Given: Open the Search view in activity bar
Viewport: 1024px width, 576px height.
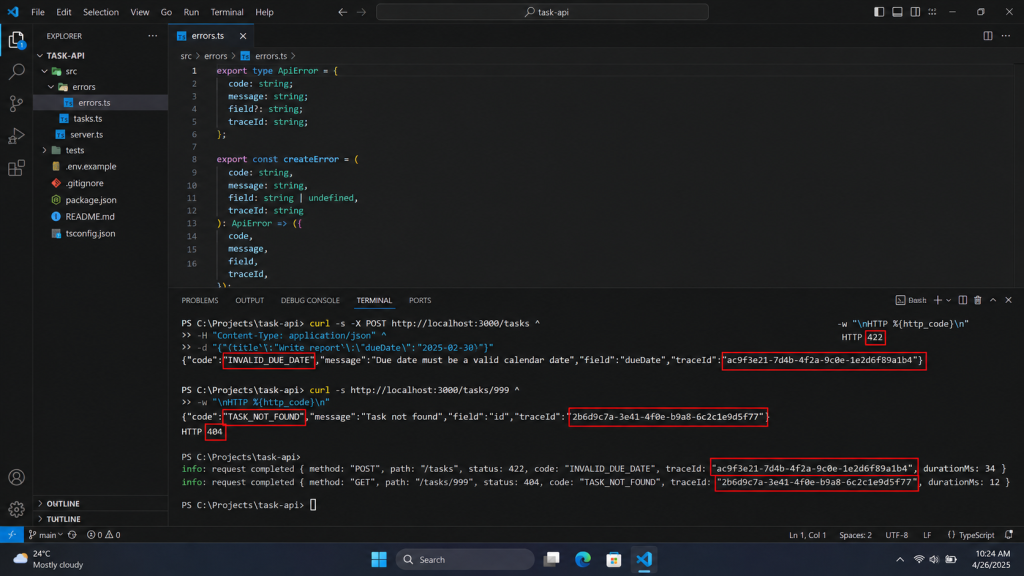Looking at the screenshot, I should click(x=16, y=71).
